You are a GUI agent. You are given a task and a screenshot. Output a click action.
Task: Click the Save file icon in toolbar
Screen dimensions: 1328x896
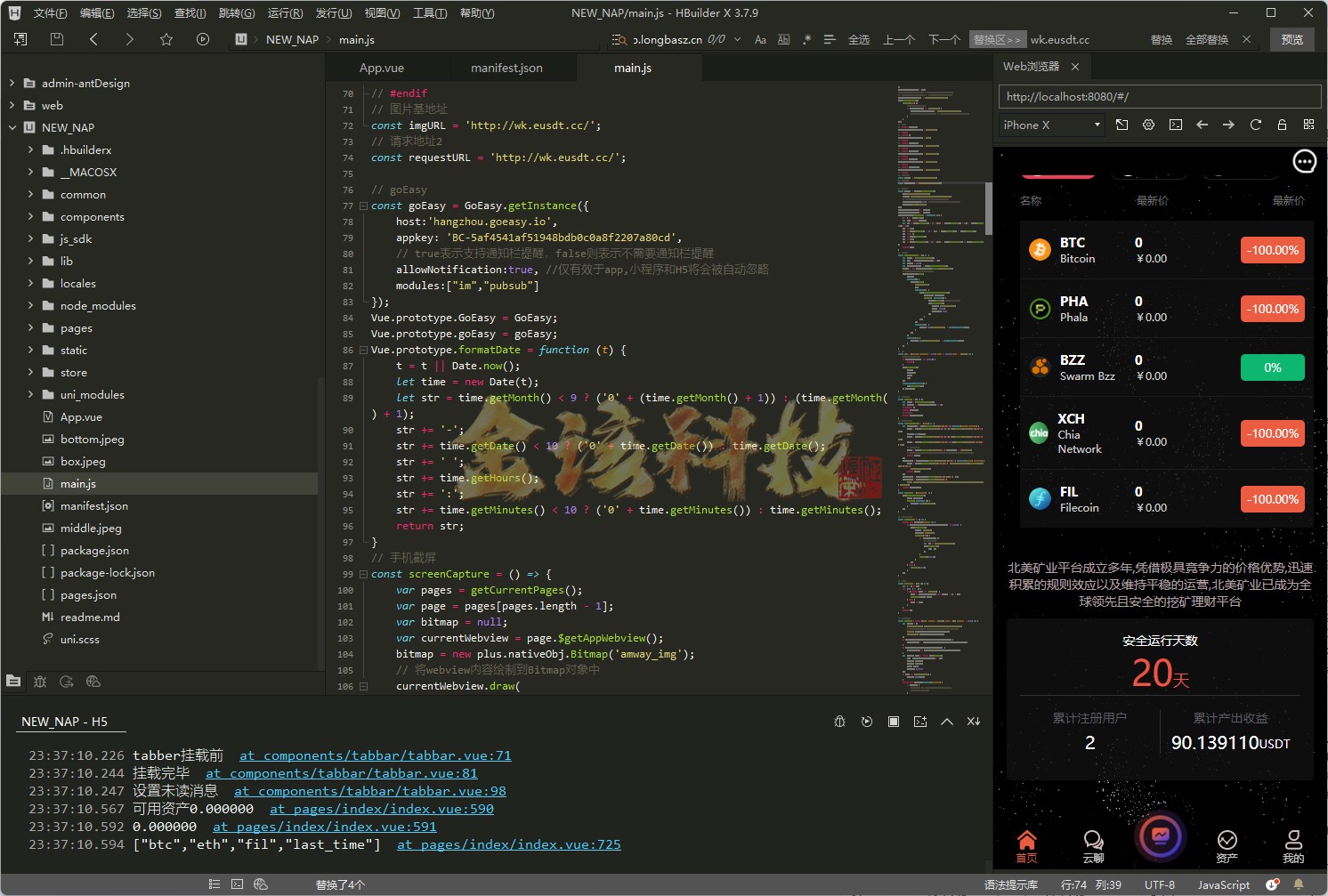pos(57,39)
